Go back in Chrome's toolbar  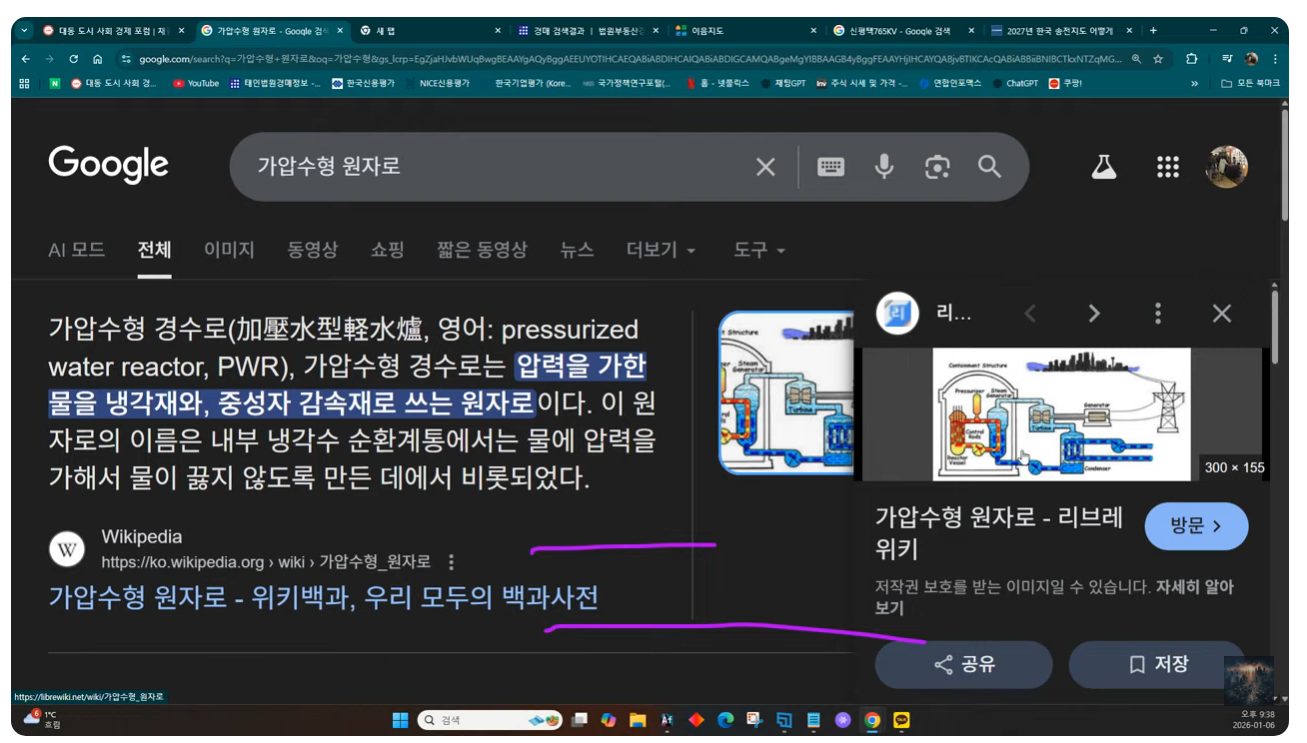point(26,59)
